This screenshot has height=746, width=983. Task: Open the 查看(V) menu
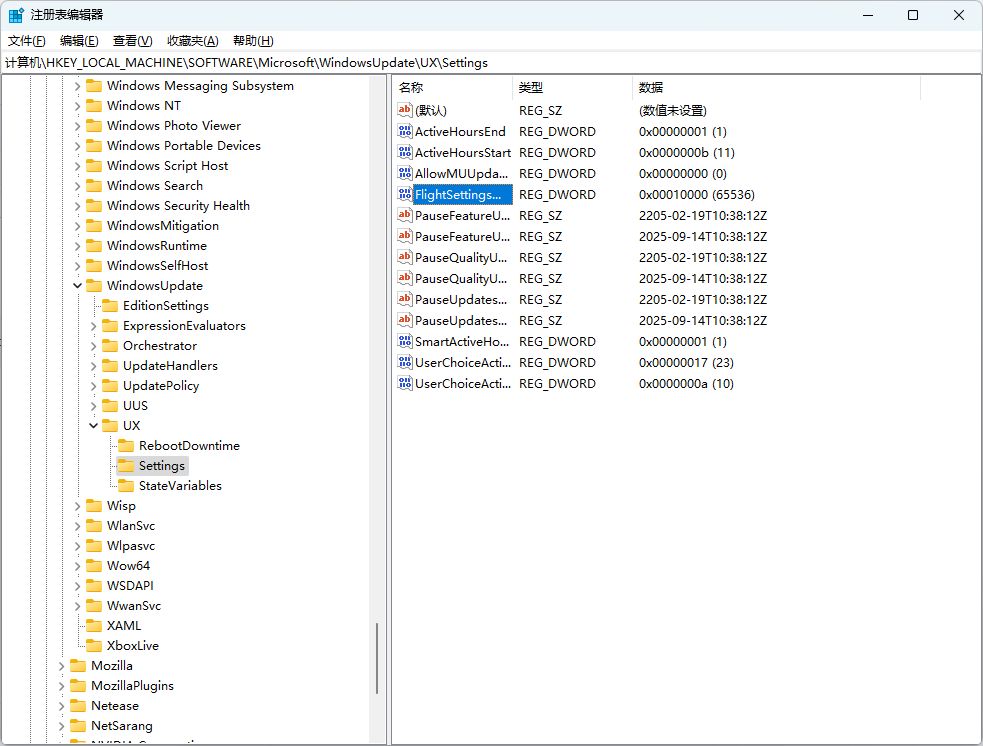point(132,41)
